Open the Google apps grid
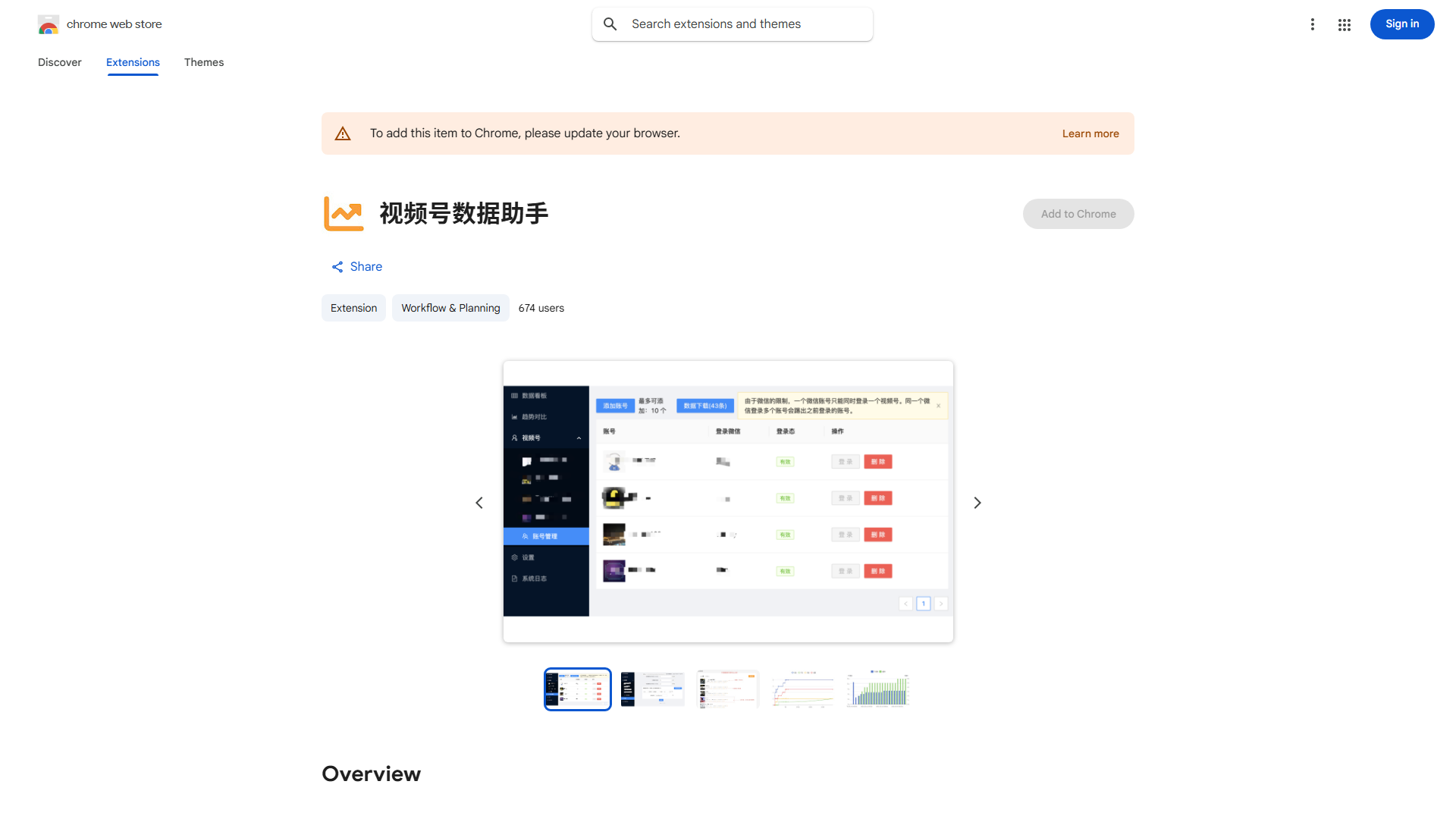Image resolution: width=1456 pixels, height=819 pixels. coord(1344,24)
